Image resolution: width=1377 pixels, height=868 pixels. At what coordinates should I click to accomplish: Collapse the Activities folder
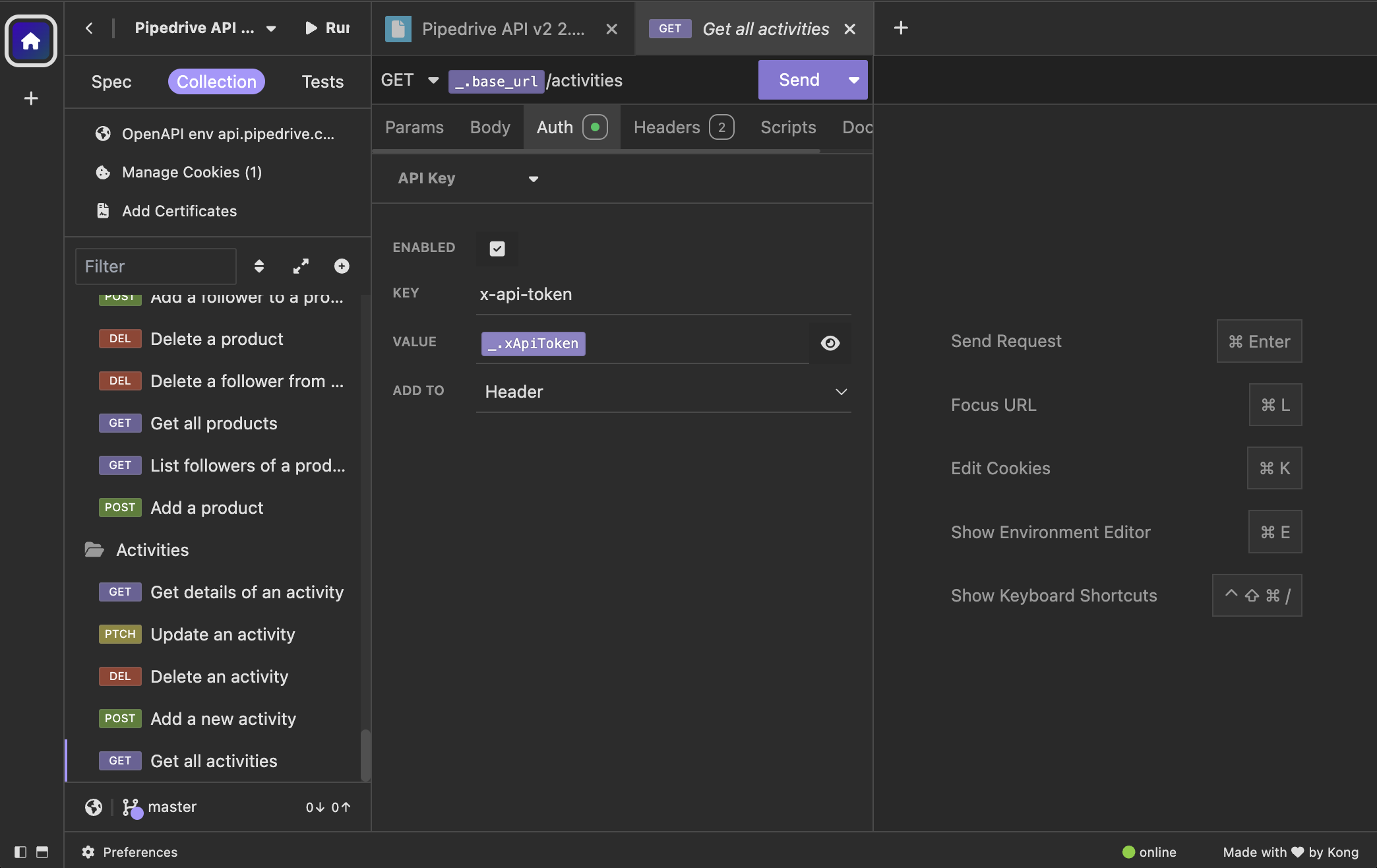click(x=152, y=549)
